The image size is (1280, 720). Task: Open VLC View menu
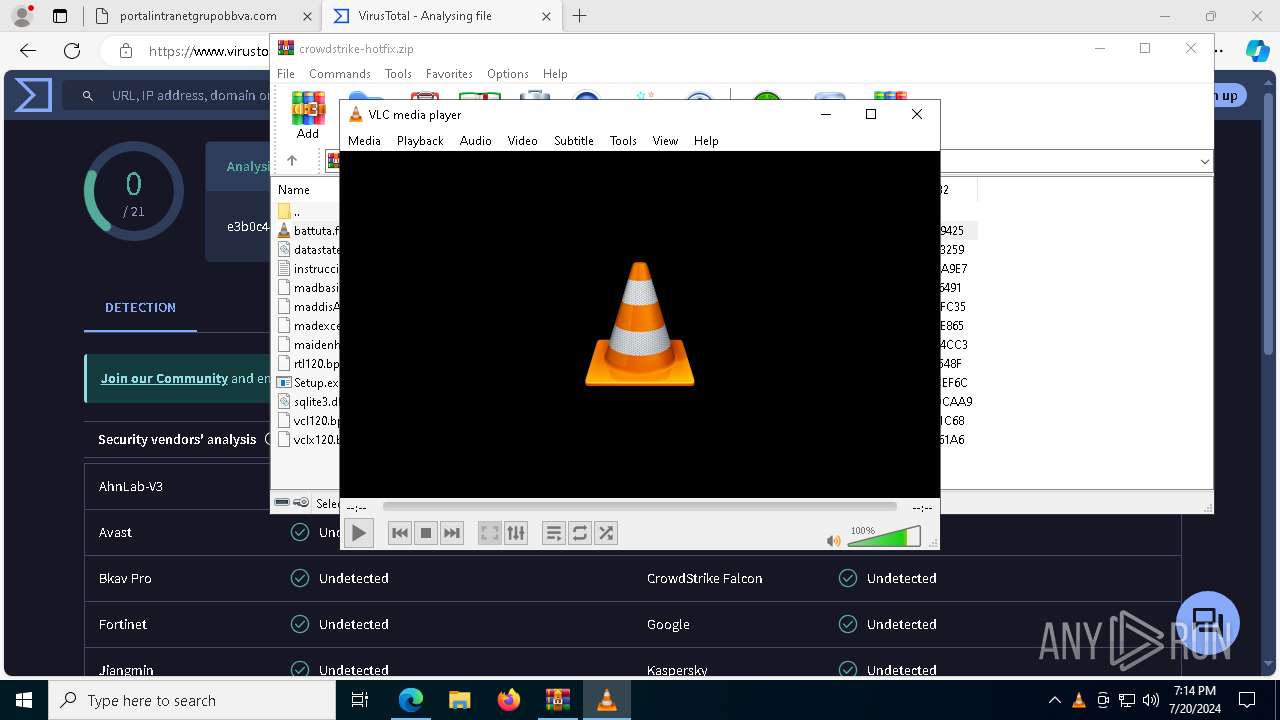coord(665,141)
